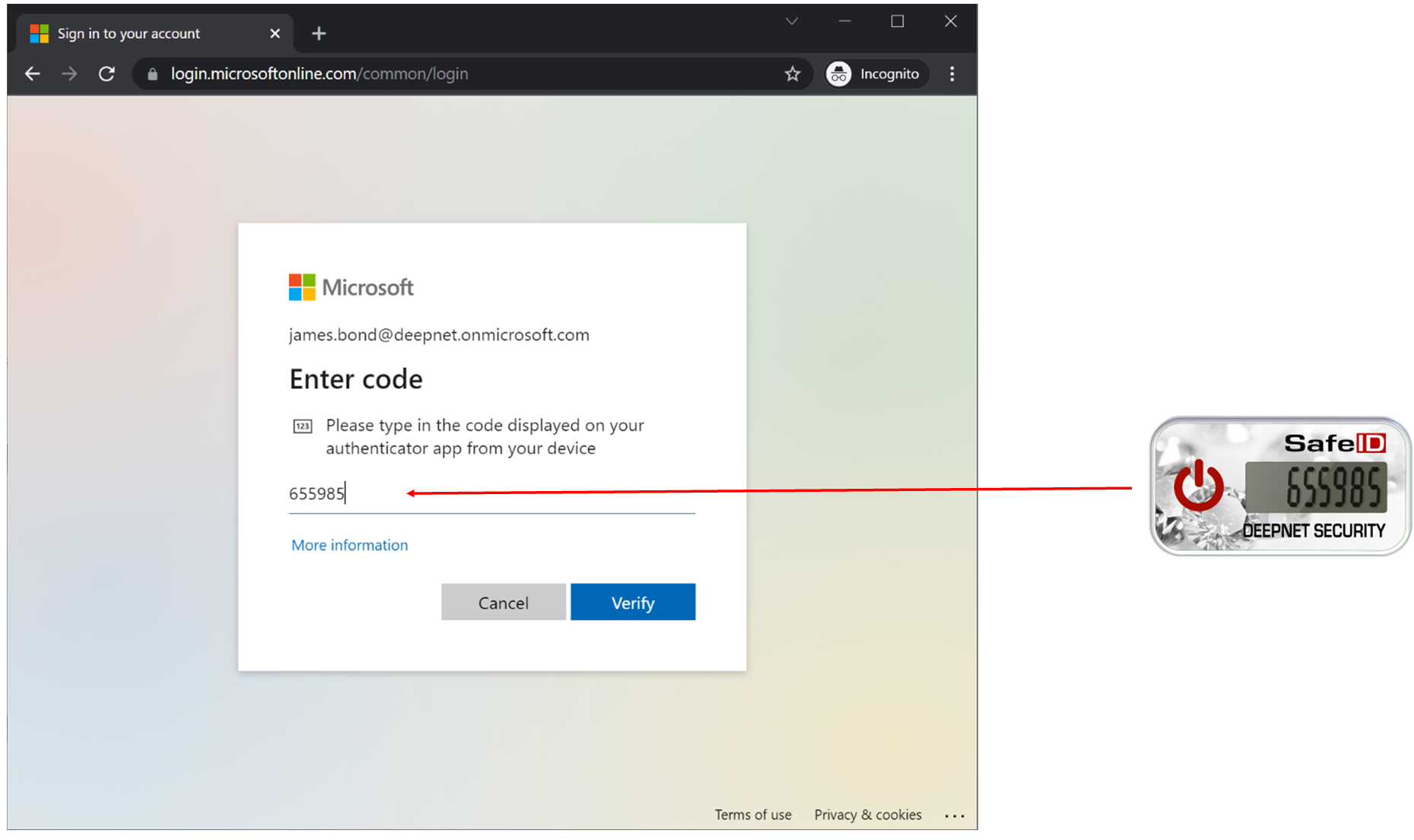Click the Cancel button
This screenshot has height=840, width=1414.
[503, 602]
